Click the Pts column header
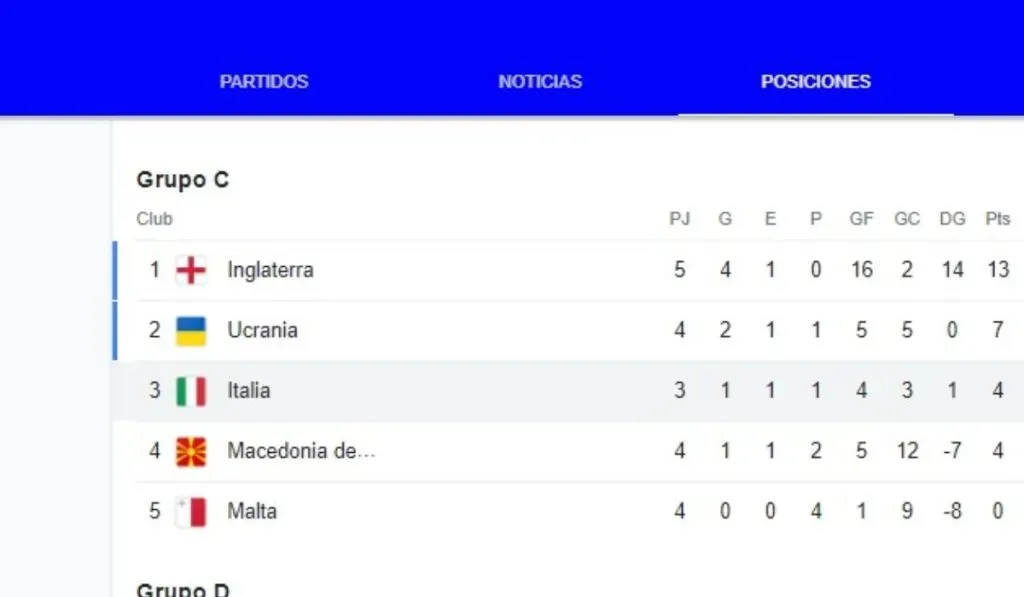This screenshot has width=1024, height=597. tap(998, 219)
